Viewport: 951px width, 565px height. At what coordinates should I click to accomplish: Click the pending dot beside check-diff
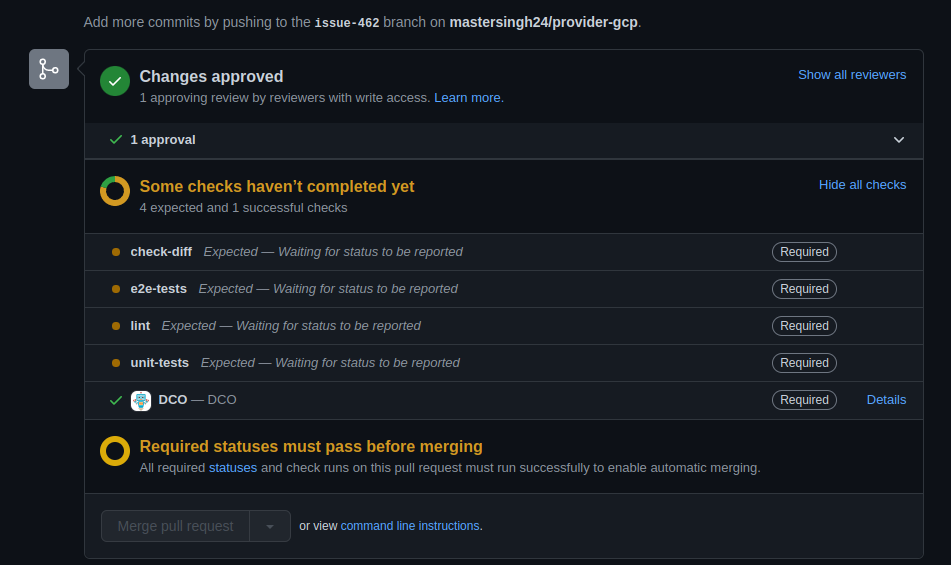pyautogui.click(x=116, y=252)
